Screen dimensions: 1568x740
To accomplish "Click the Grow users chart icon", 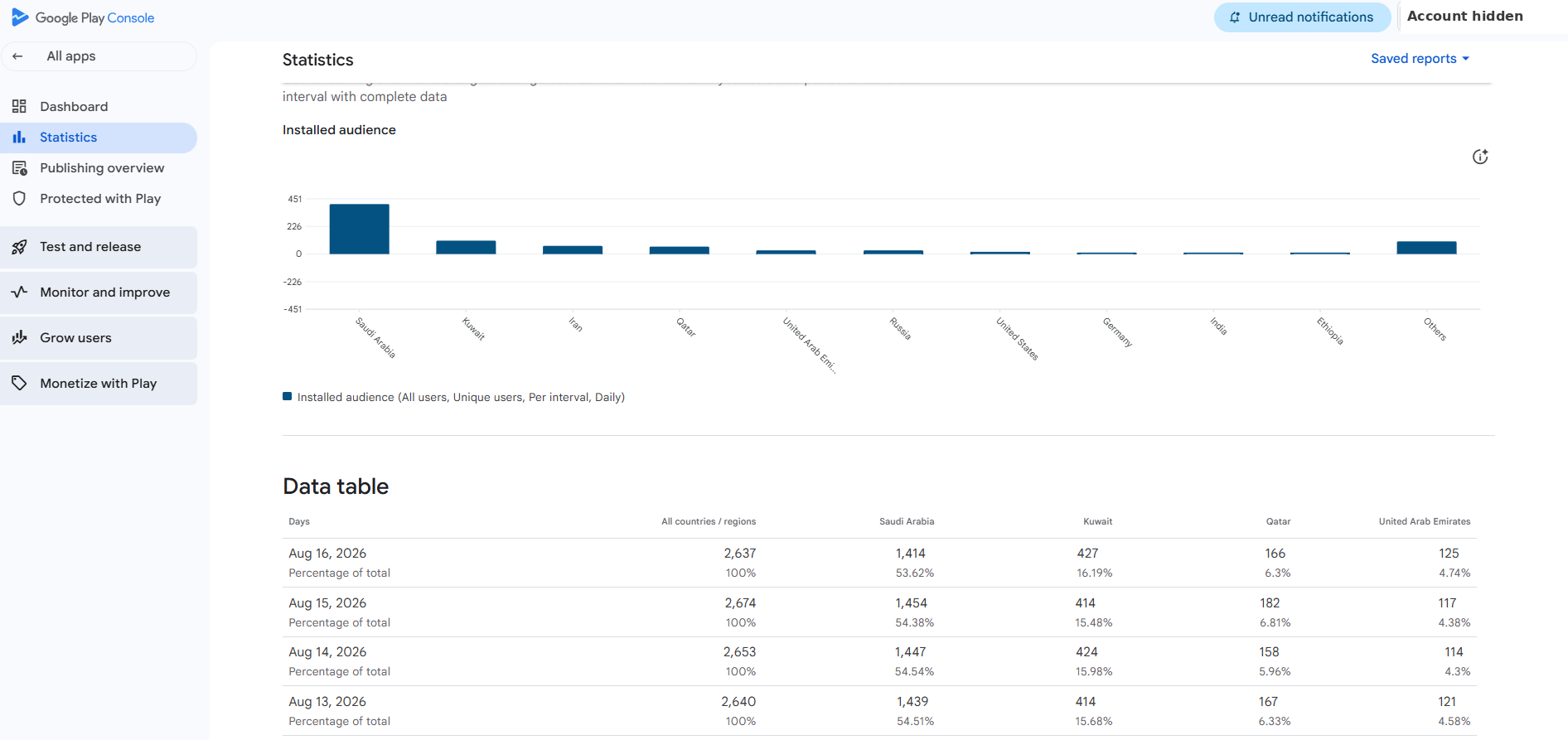I will (19, 337).
